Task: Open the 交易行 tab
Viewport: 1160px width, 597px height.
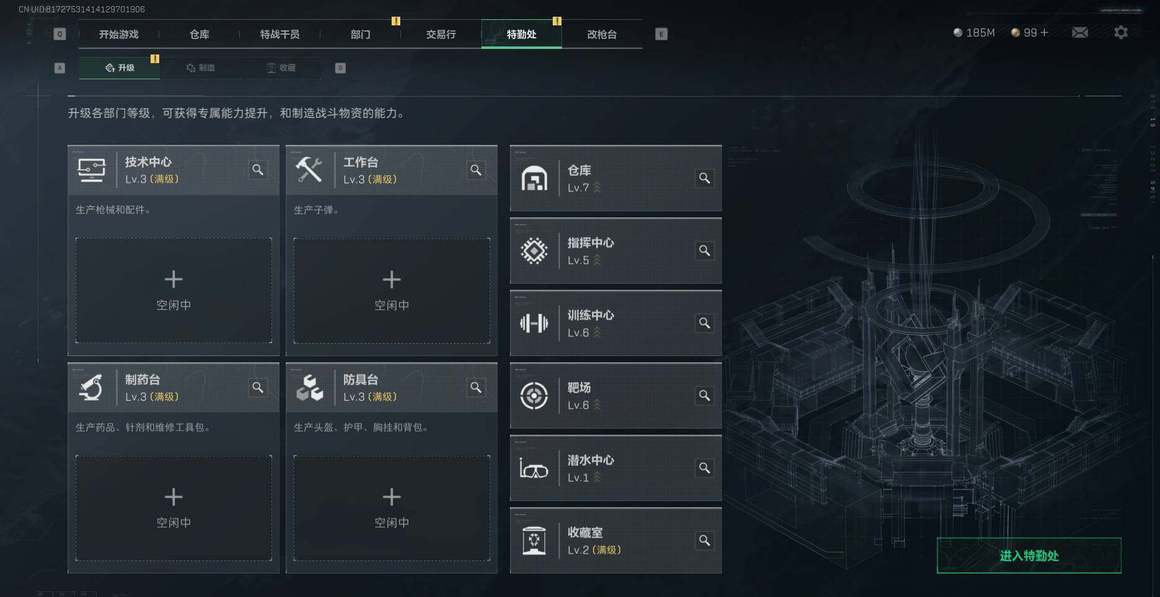Action: [x=441, y=34]
